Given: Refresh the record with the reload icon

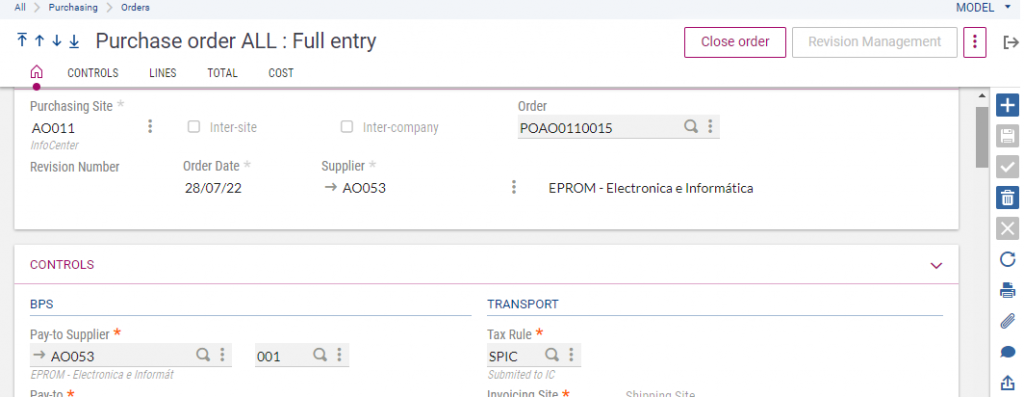Looking at the screenshot, I should [x=1008, y=260].
